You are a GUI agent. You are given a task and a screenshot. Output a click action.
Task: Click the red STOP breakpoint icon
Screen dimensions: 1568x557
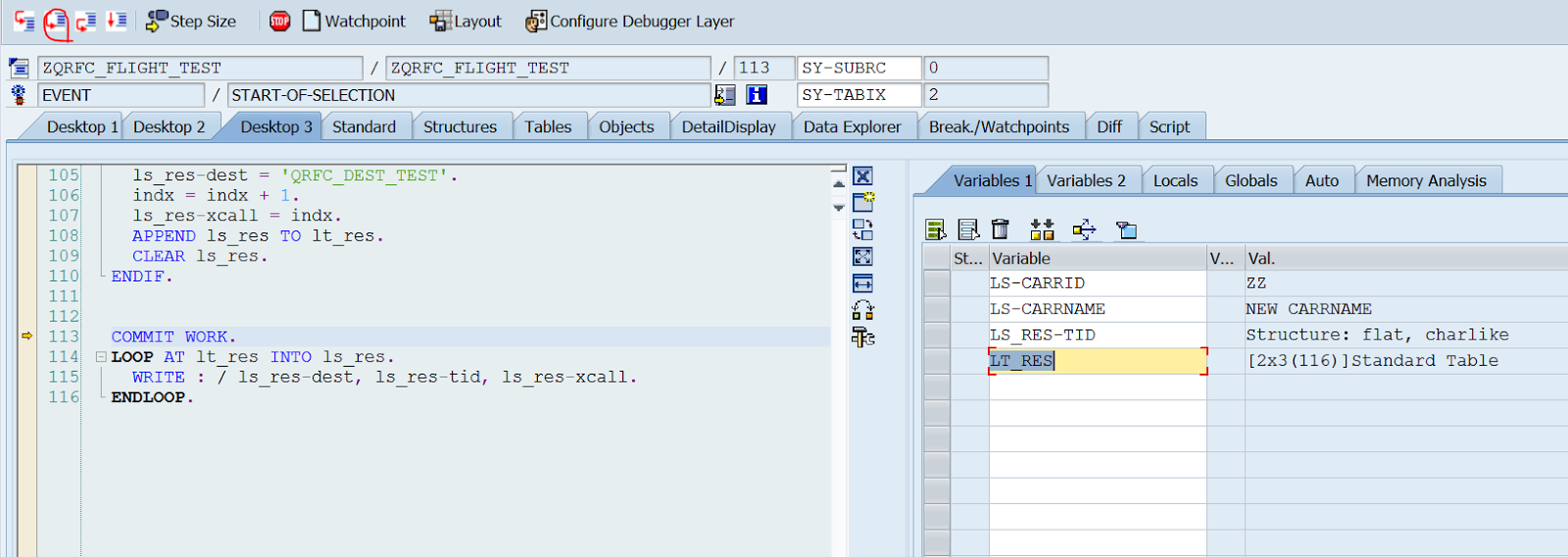(279, 21)
